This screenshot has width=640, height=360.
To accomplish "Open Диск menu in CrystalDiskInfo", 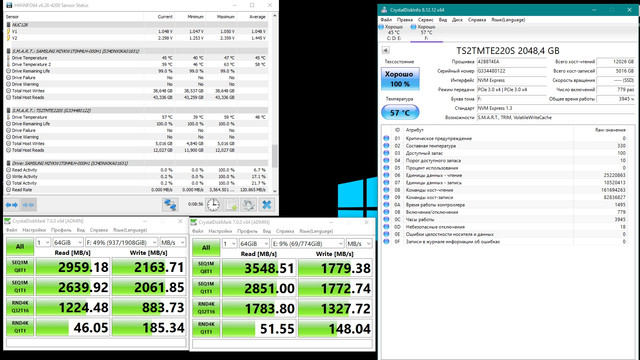I will pos(457,20).
